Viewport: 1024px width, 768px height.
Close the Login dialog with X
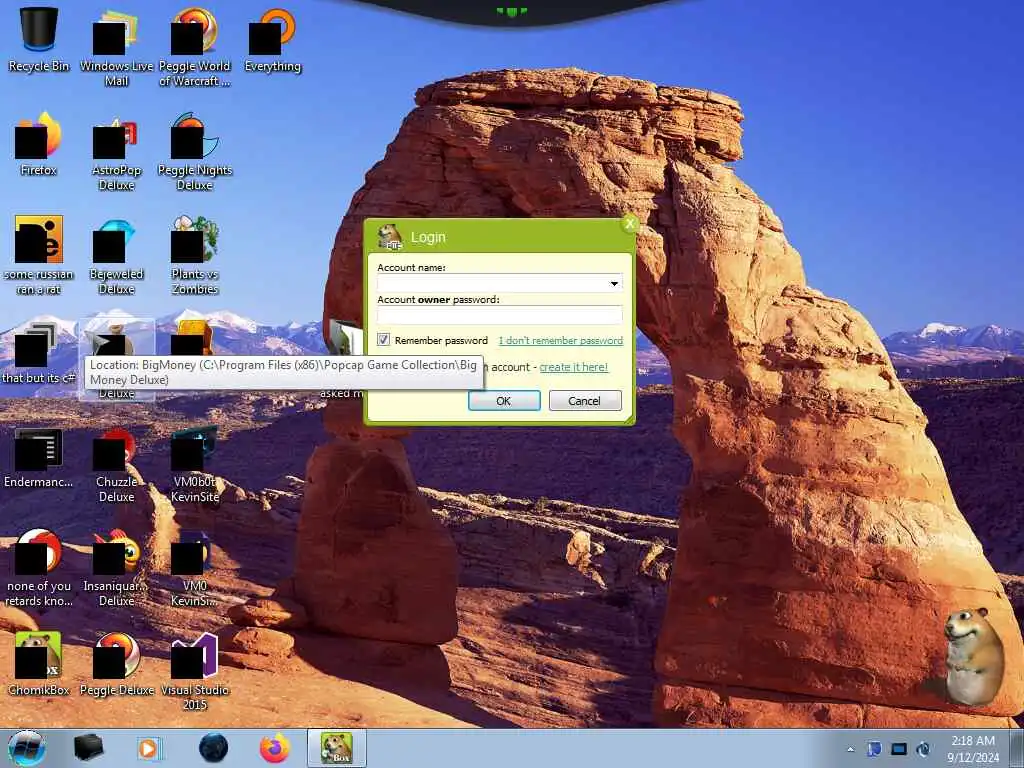pyautogui.click(x=630, y=224)
